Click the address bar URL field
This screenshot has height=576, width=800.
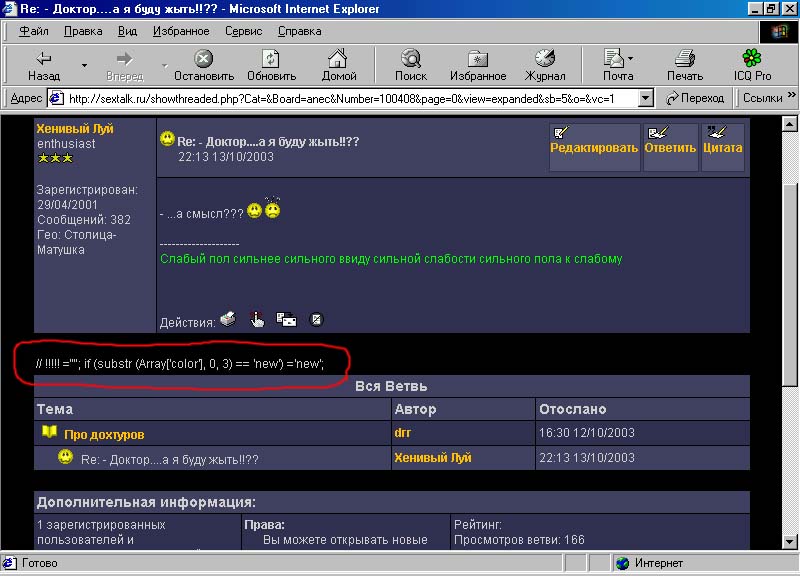click(x=350, y=98)
